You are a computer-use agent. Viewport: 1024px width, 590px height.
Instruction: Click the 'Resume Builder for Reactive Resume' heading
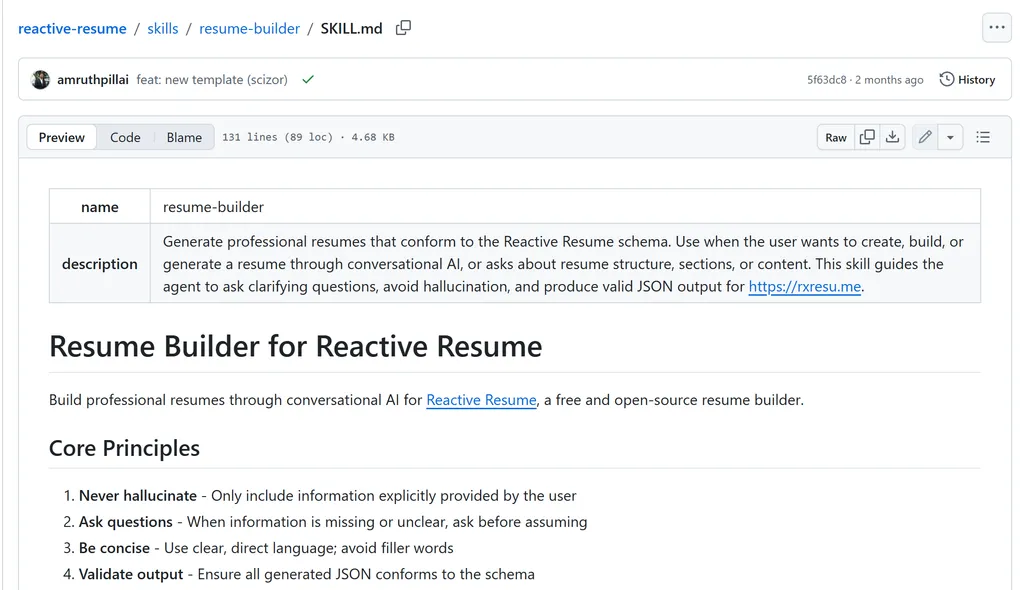[x=296, y=346]
